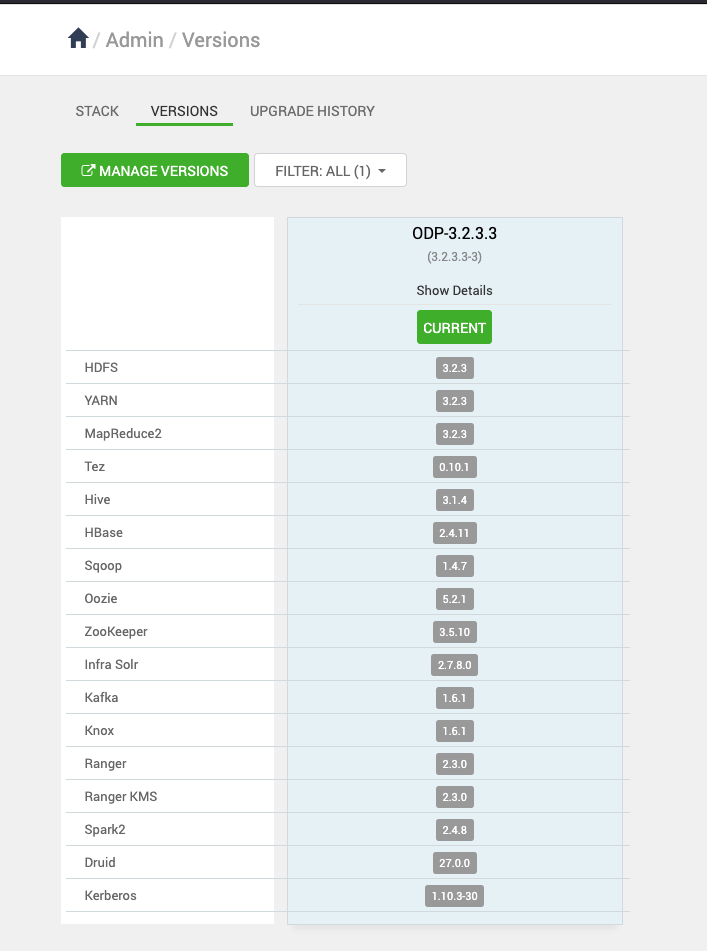
Task: Click the Tez 0.10.1 version badge
Action: tap(454, 467)
